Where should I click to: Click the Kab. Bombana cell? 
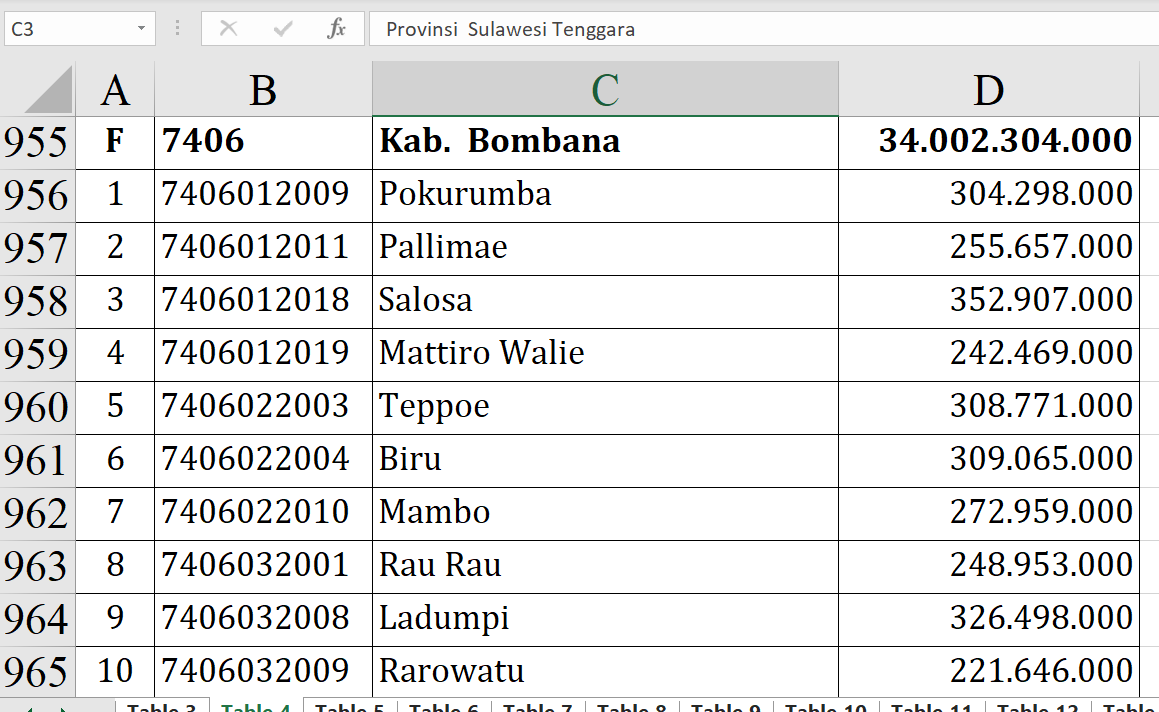coord(604,142)
